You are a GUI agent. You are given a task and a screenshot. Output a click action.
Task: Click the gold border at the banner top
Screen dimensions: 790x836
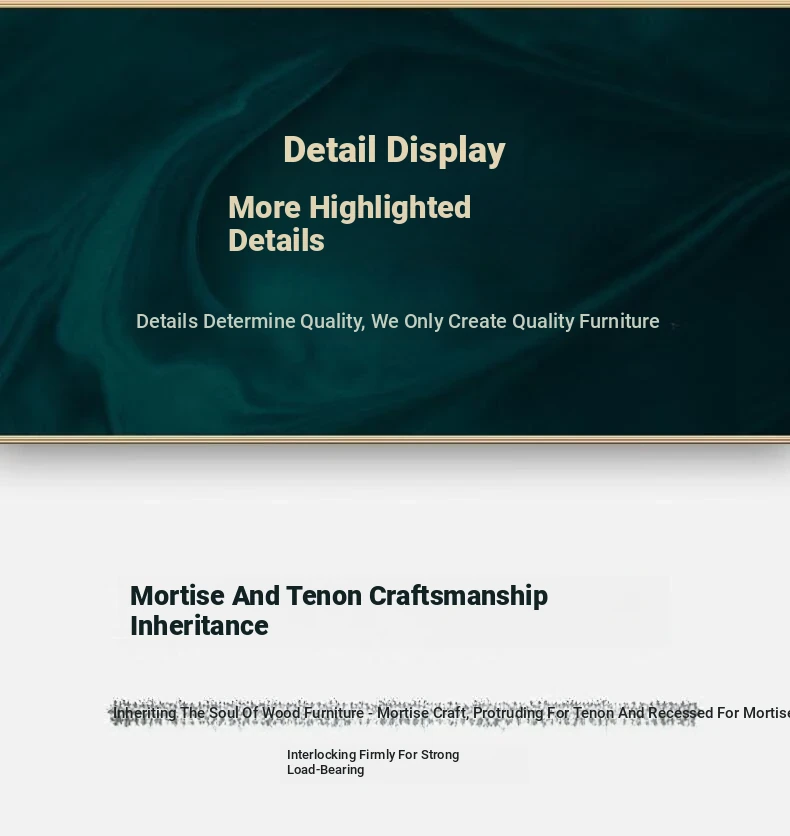(395, 4)
